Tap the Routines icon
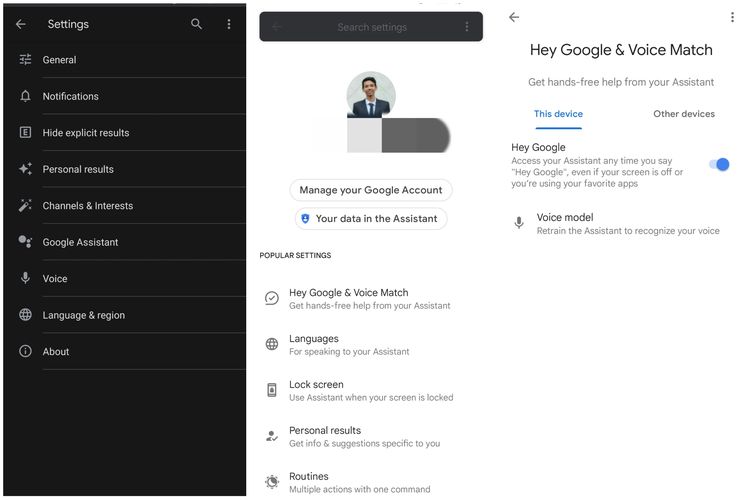Image resolution: width=750 pixels, height=500 pixels. click(x=272, y=481)
